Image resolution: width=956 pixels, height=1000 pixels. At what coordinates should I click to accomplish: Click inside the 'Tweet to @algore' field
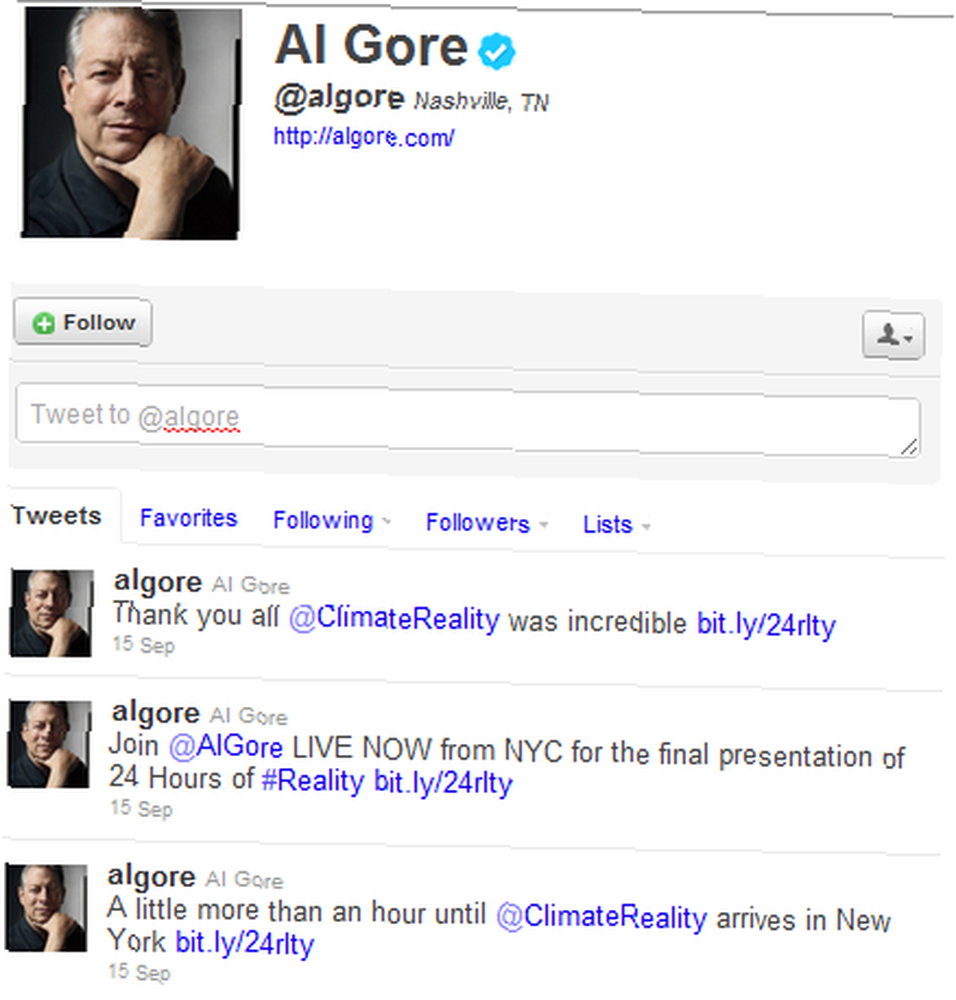coord(467,420)
